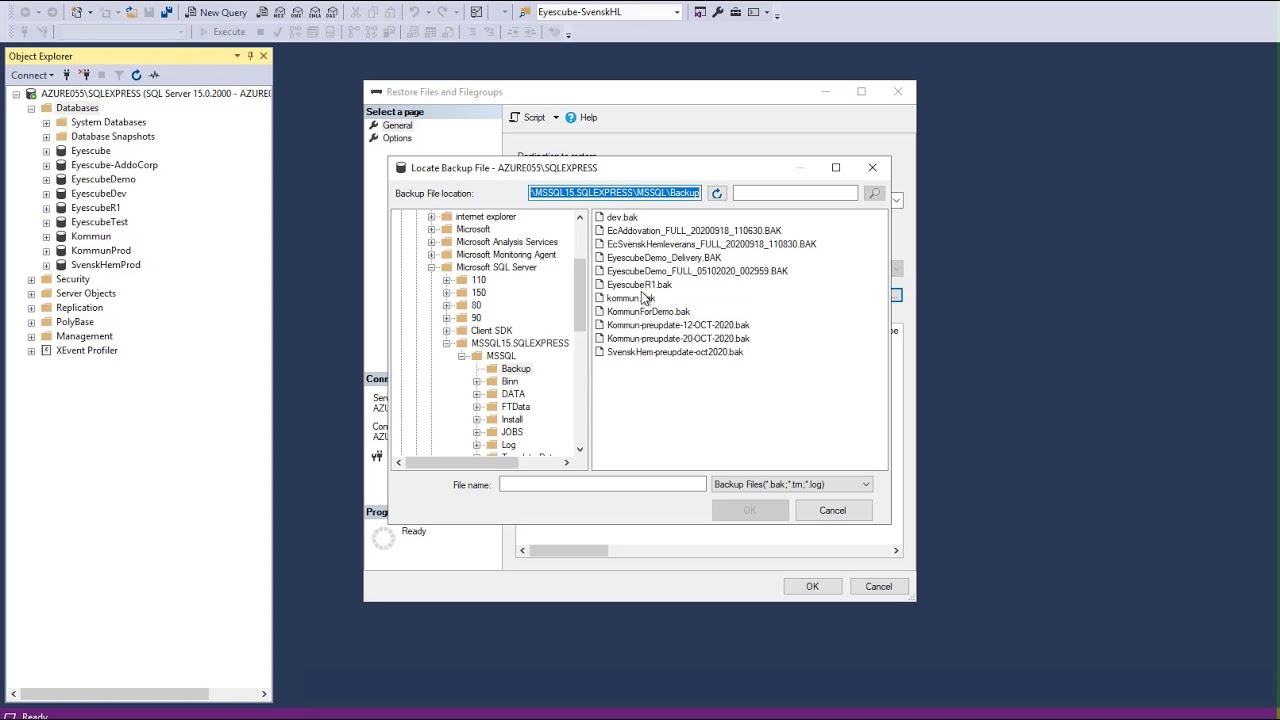1280x720 pixels.
Task: Click Connect Object Explorer plug icon
Action: tap(66, 75)
